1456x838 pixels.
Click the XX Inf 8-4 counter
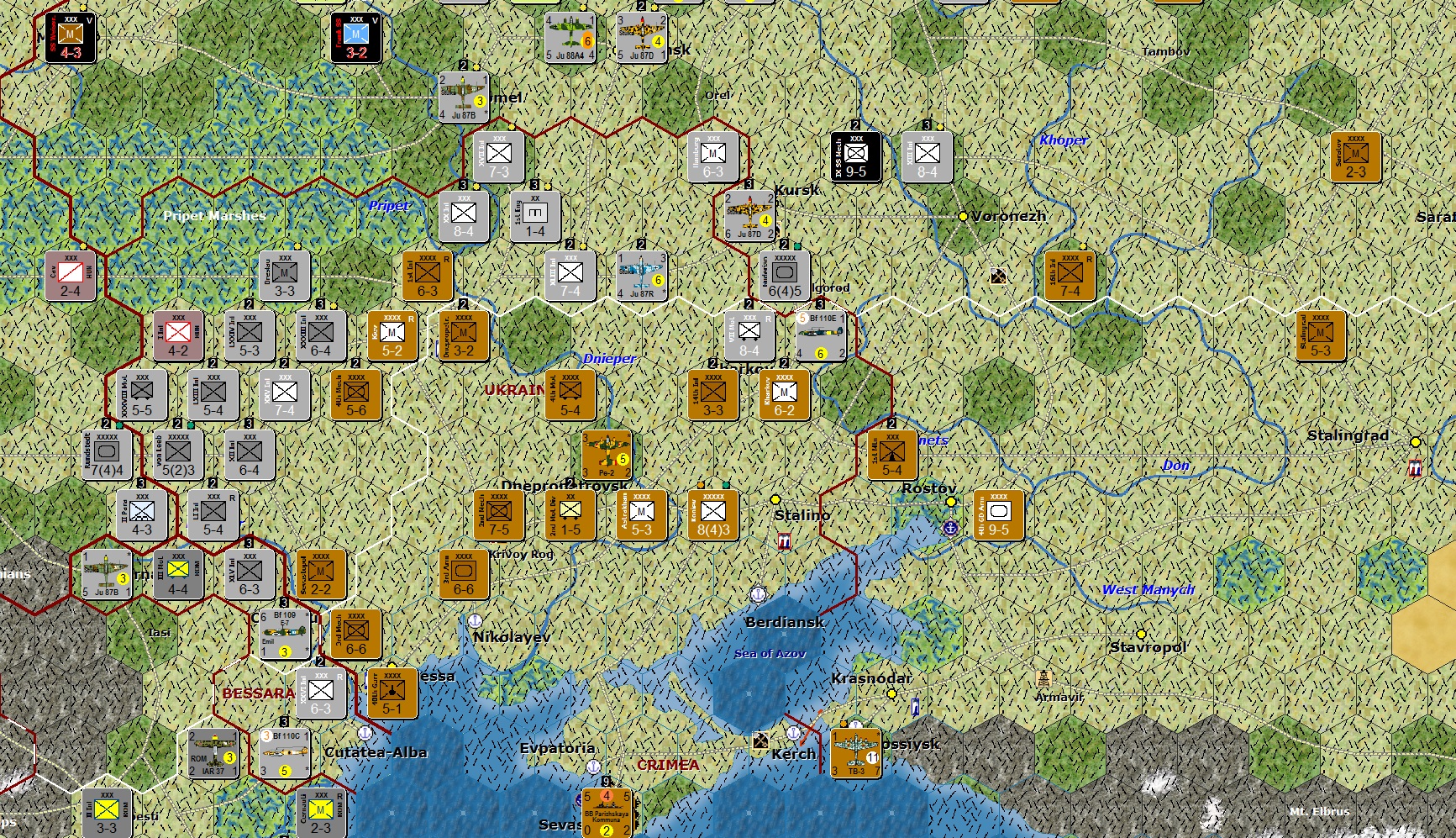coord(464,215)
